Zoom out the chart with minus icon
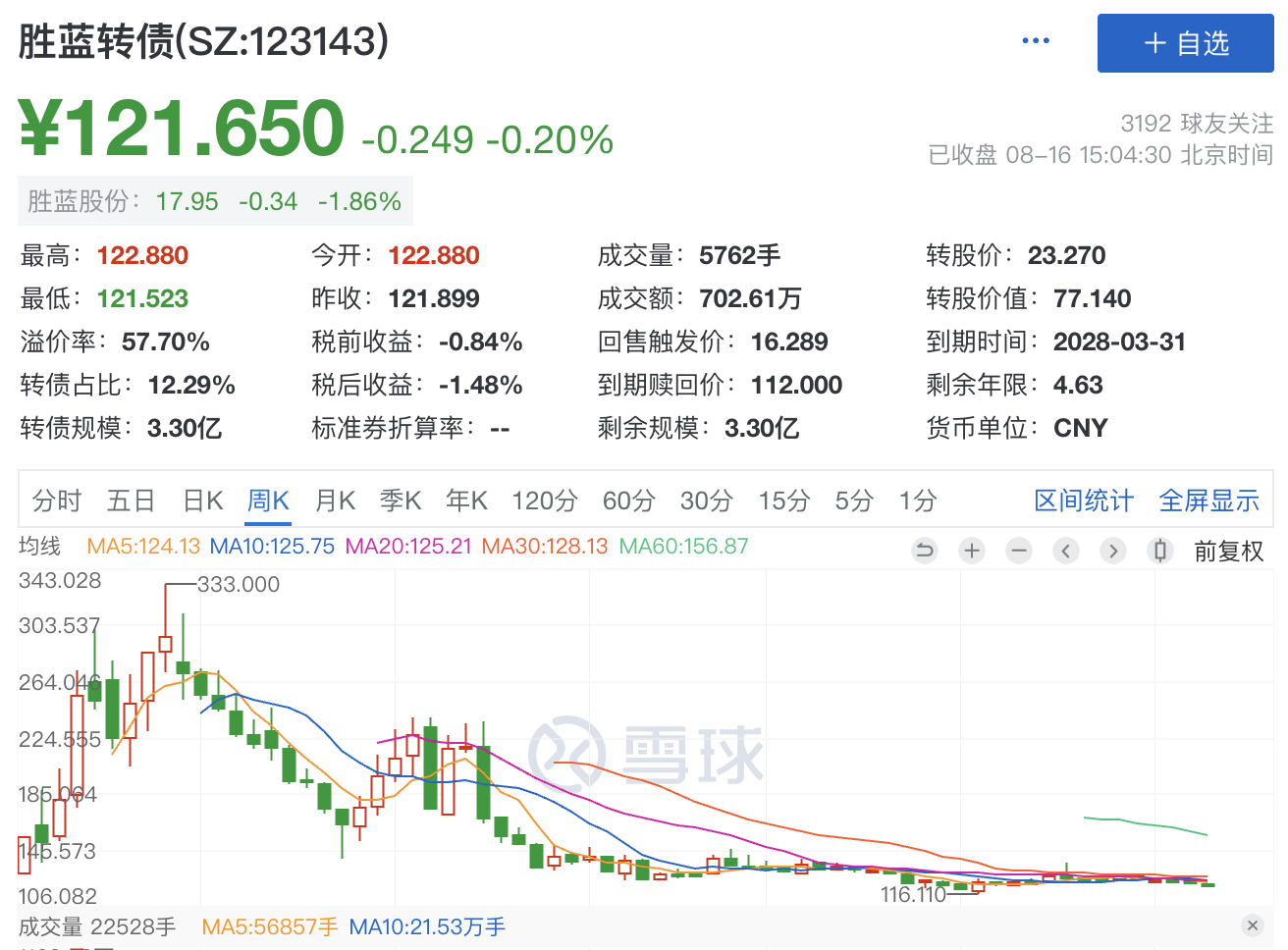This screenshot has width=1288, height=950. (x=1019, y=551)
